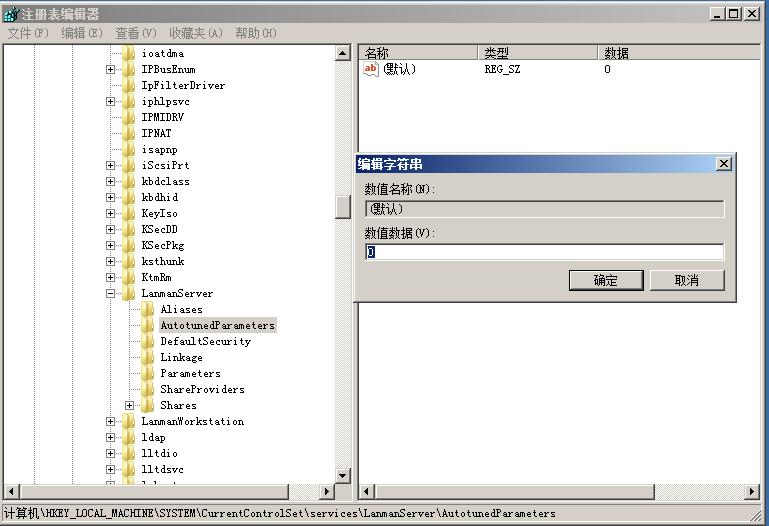
Task: Click the ShareProviders folder icon
Action: point(148,389)
